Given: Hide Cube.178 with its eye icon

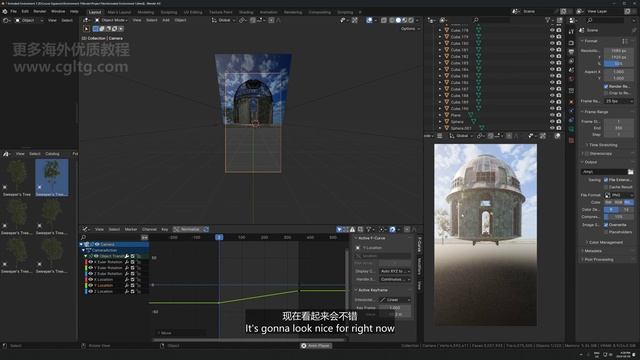Looking at the screenshot, I should pyautogui.click(x=552, y=30).
